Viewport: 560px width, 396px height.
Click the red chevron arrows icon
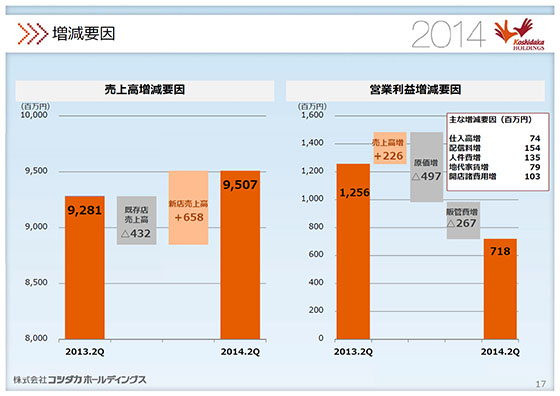point(32,34)
